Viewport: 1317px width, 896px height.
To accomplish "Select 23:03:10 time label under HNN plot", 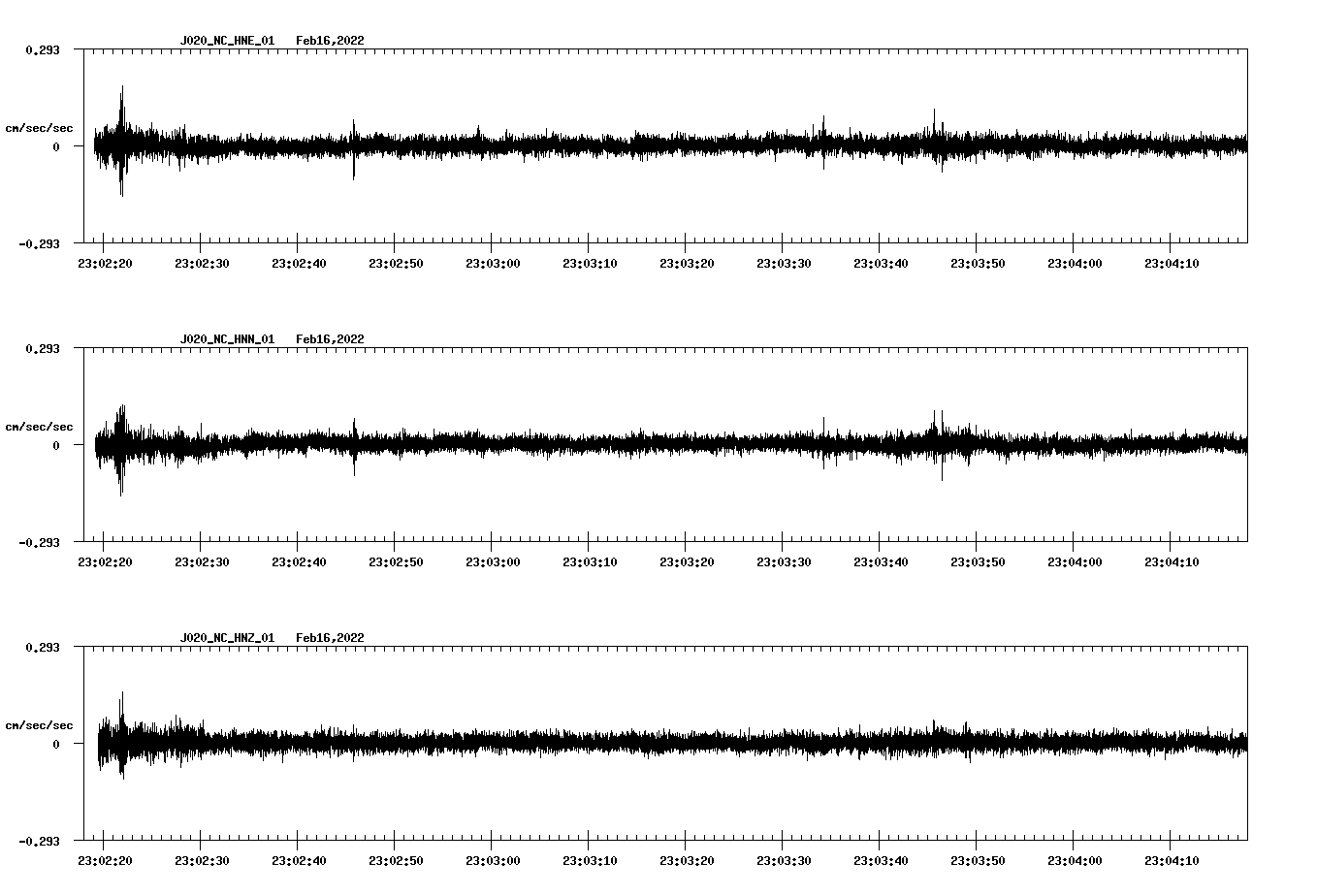I will click(590, 562).
